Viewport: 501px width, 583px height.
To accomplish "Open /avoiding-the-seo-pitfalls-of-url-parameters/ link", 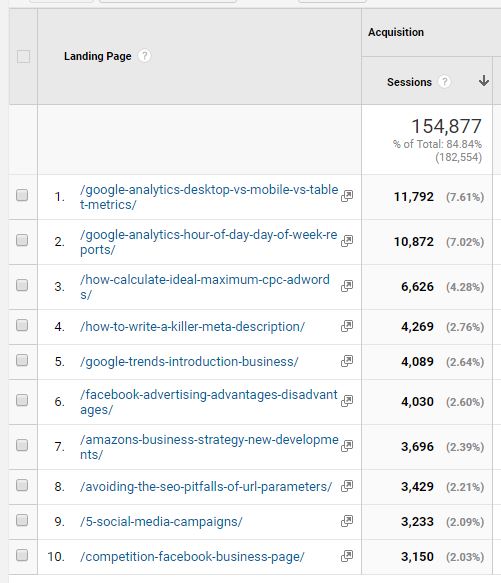I will click(206, 487).
